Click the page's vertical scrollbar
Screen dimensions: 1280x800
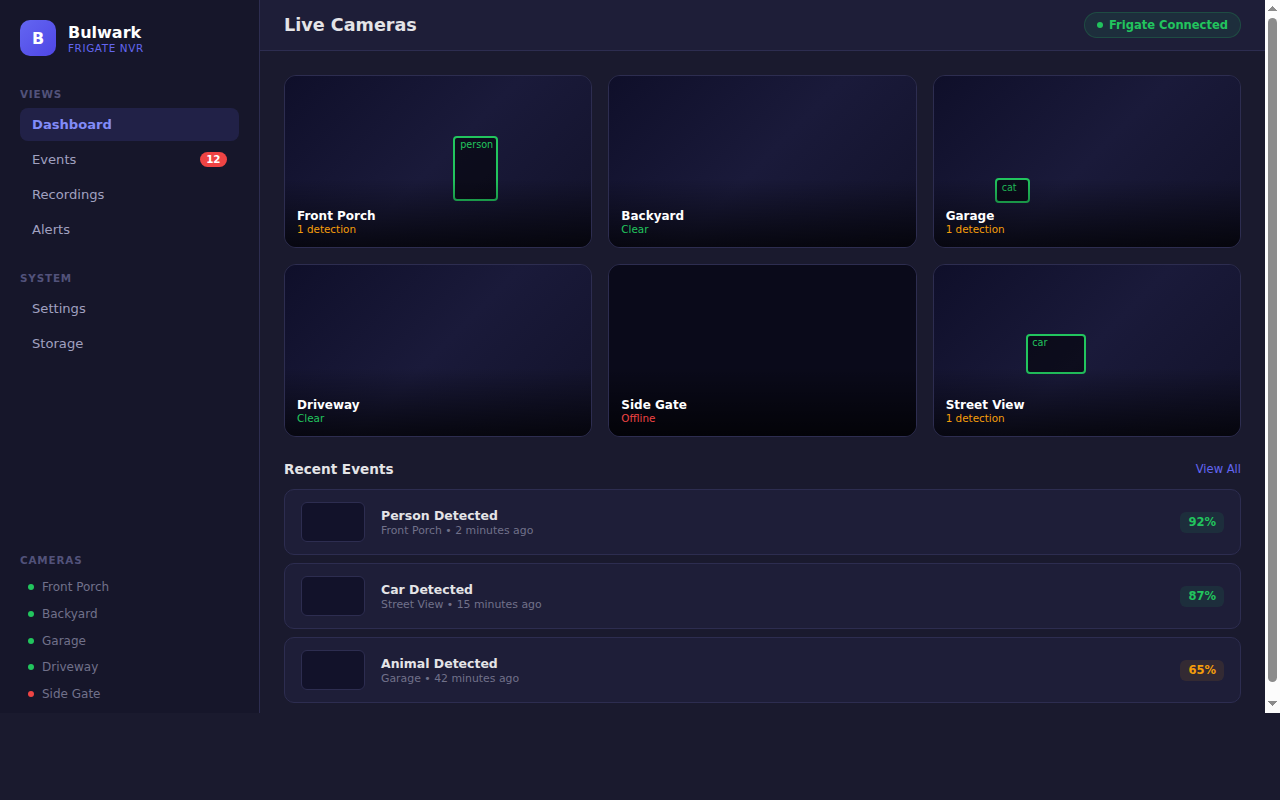pyautogui.click(x=1272, y=350)
